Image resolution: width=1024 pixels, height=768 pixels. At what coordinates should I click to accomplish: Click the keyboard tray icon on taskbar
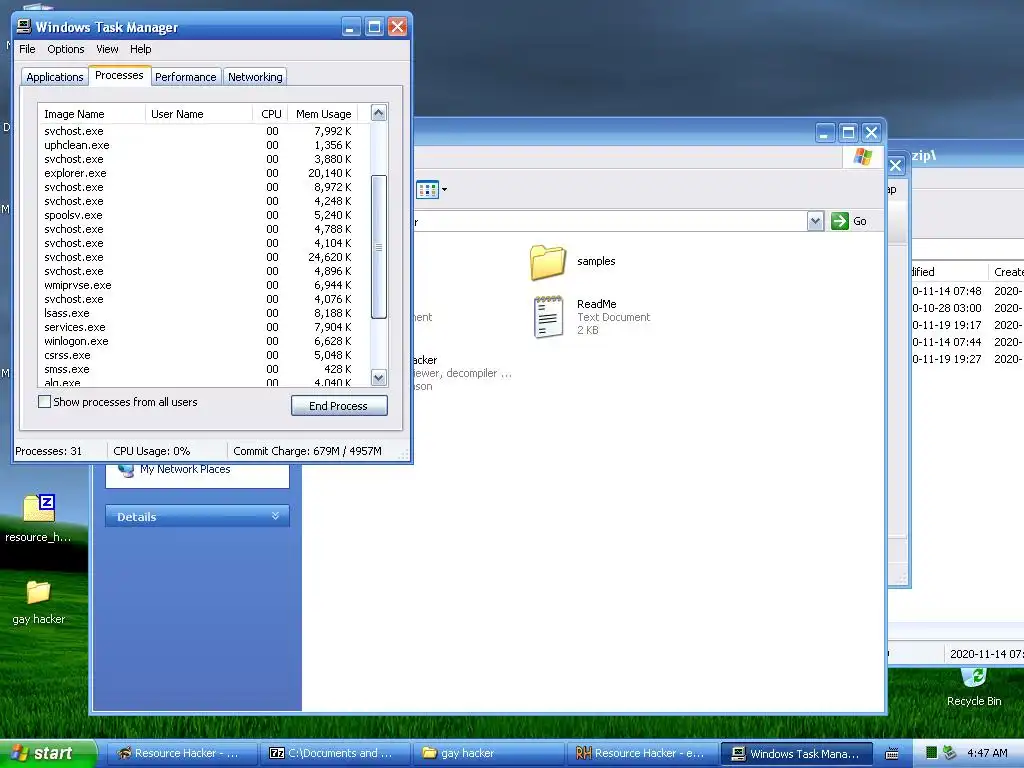click(891, 754)
